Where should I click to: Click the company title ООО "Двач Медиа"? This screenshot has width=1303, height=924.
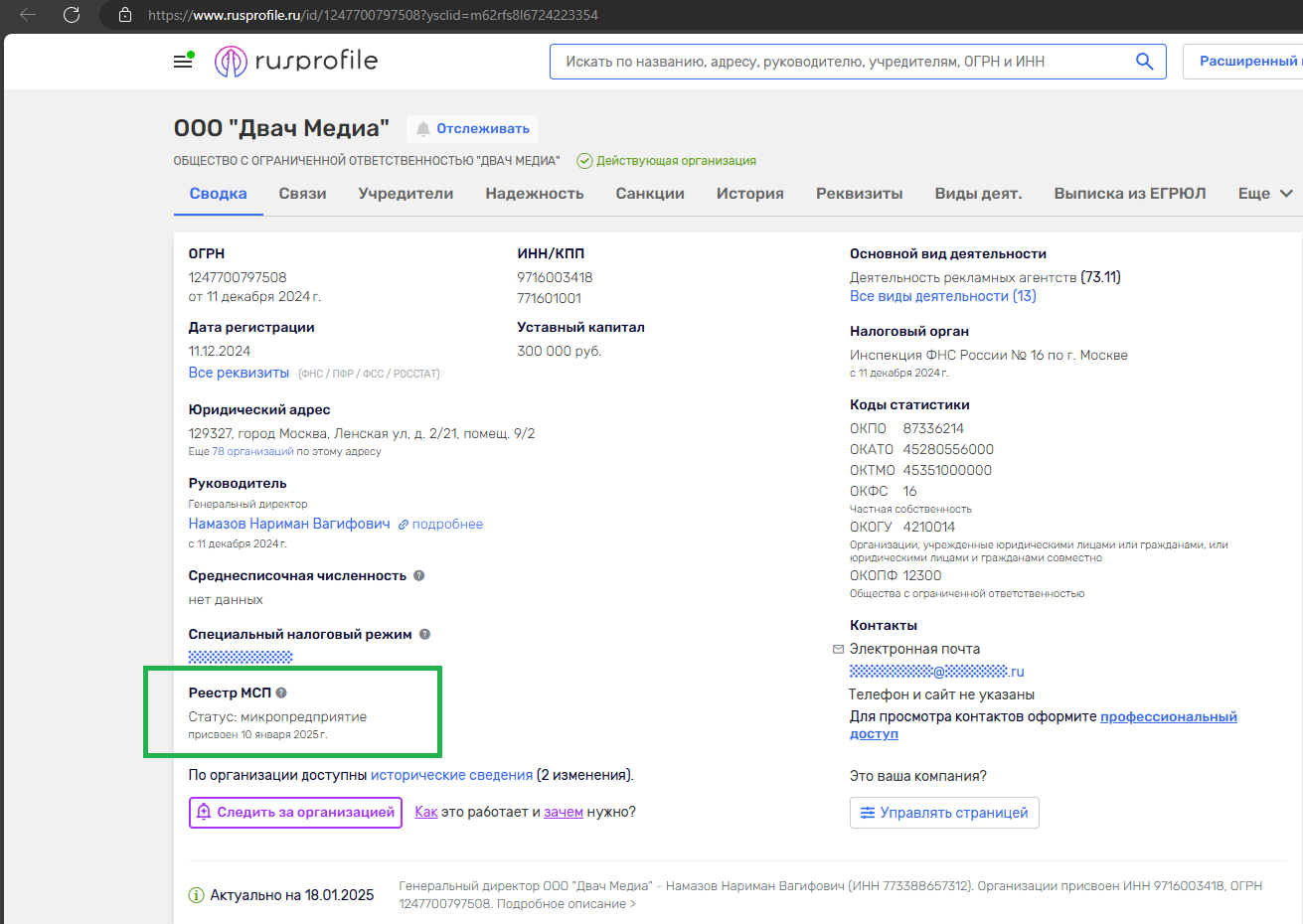281,128
